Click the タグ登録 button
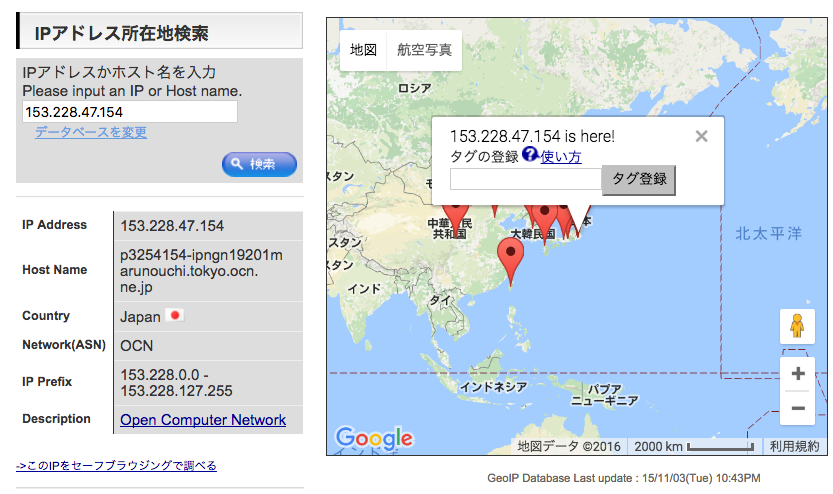 639,180
